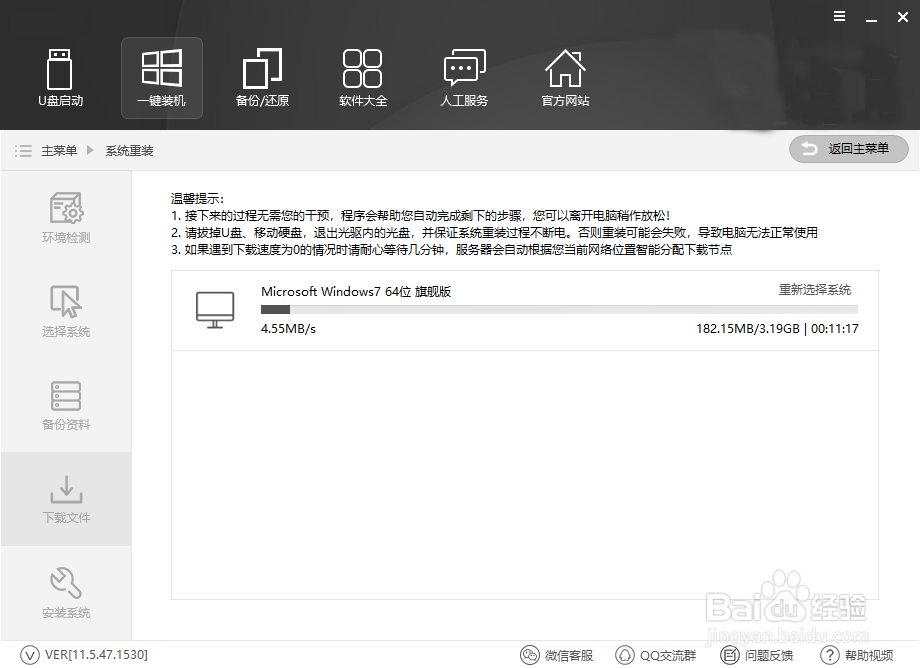This screenshot has width=920, height=668.
Task: Open 微信客服 WeChat support
Action: (557, 655)
